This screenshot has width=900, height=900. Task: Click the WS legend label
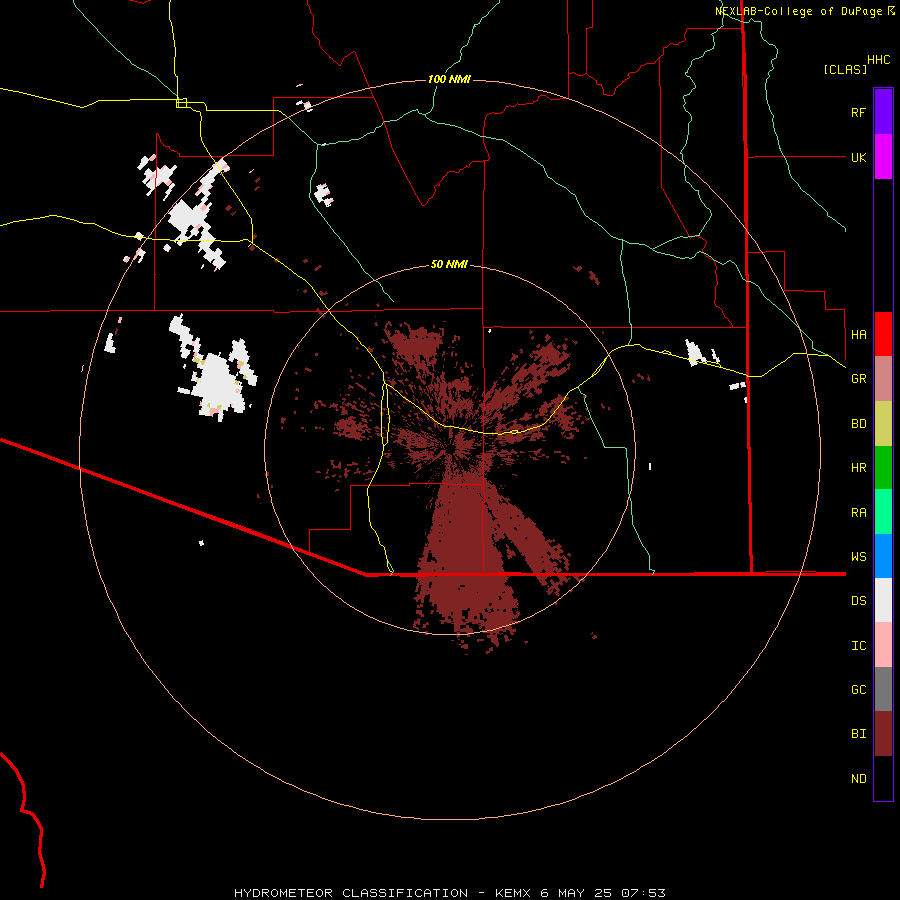858,556
